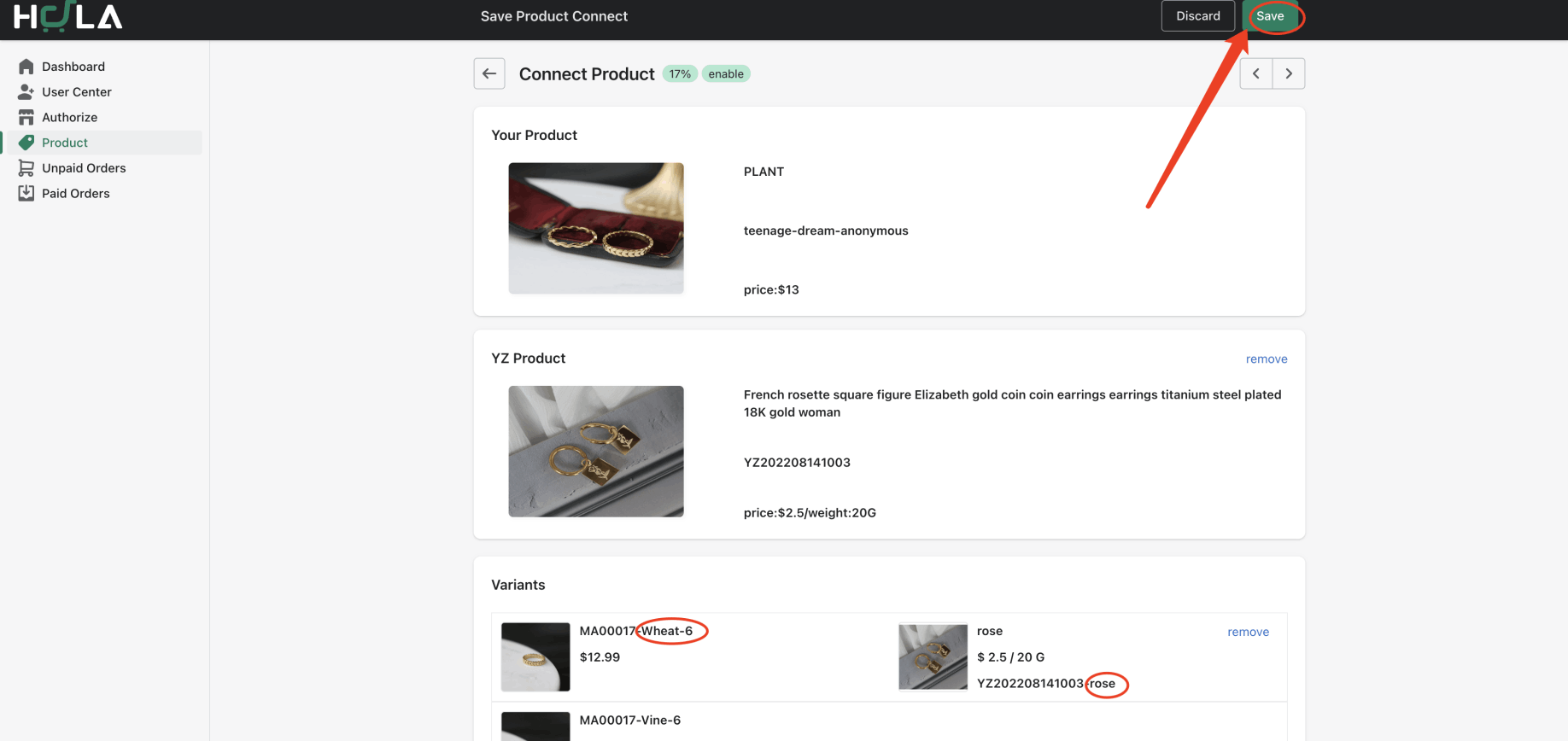1568x741 pixels.
Task: Click the Discard button
Action: tap(1197, 16)
